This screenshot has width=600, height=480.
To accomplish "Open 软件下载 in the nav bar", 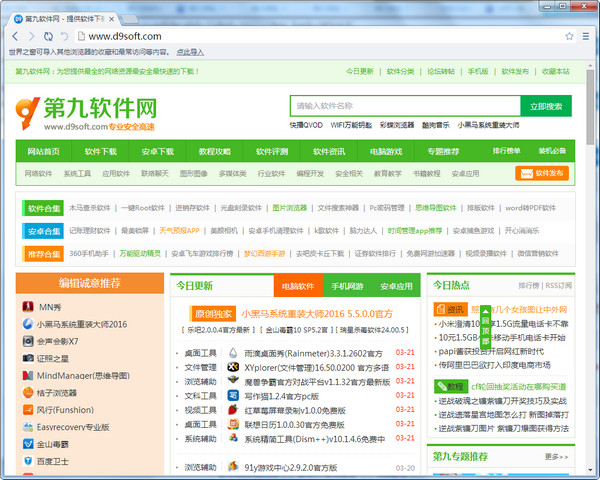I will pos(101,151).
